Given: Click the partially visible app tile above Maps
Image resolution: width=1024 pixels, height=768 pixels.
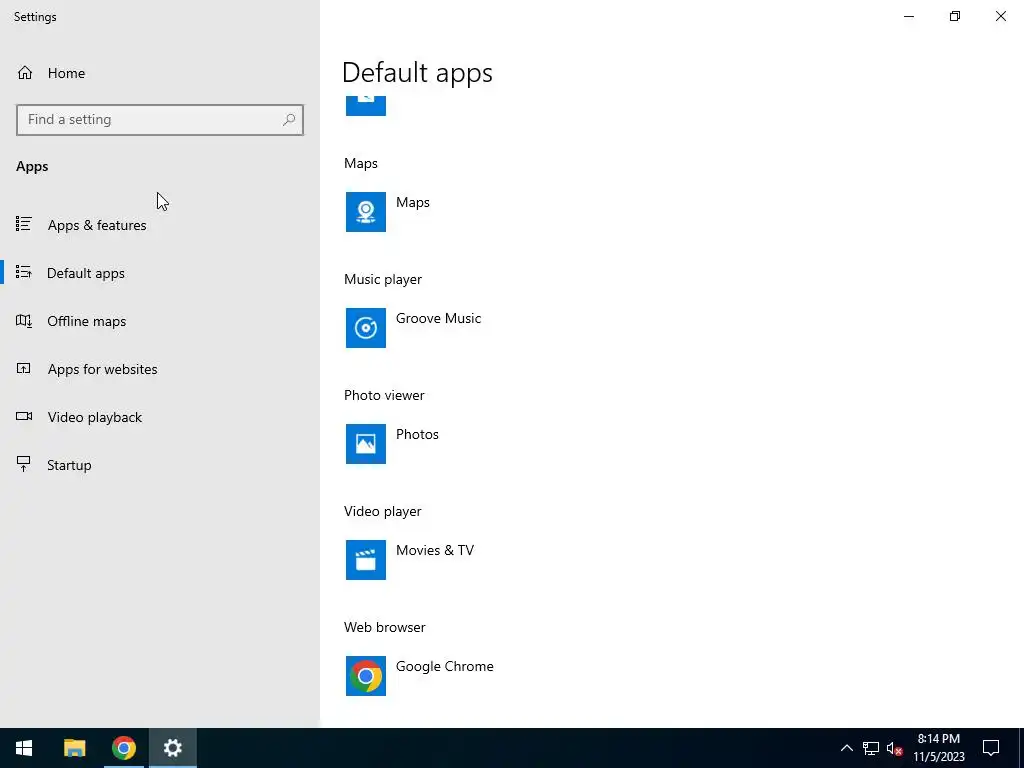Looking at the screenshot, I should click(x=366, y=105).
